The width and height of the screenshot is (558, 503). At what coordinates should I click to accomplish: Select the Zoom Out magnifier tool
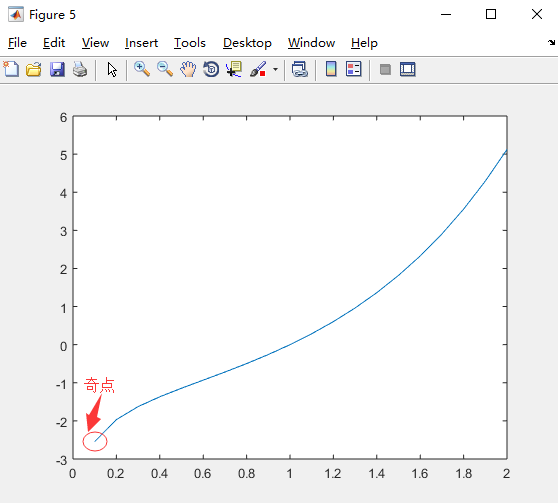coord(165,69)
